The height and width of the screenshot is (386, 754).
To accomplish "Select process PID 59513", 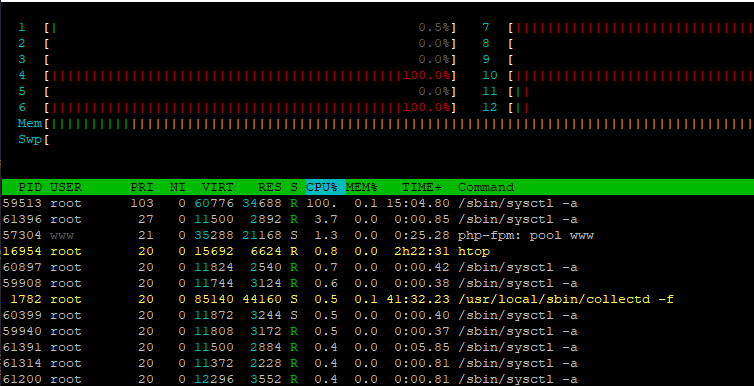I will pyautogui.click(x=378, y=203).
